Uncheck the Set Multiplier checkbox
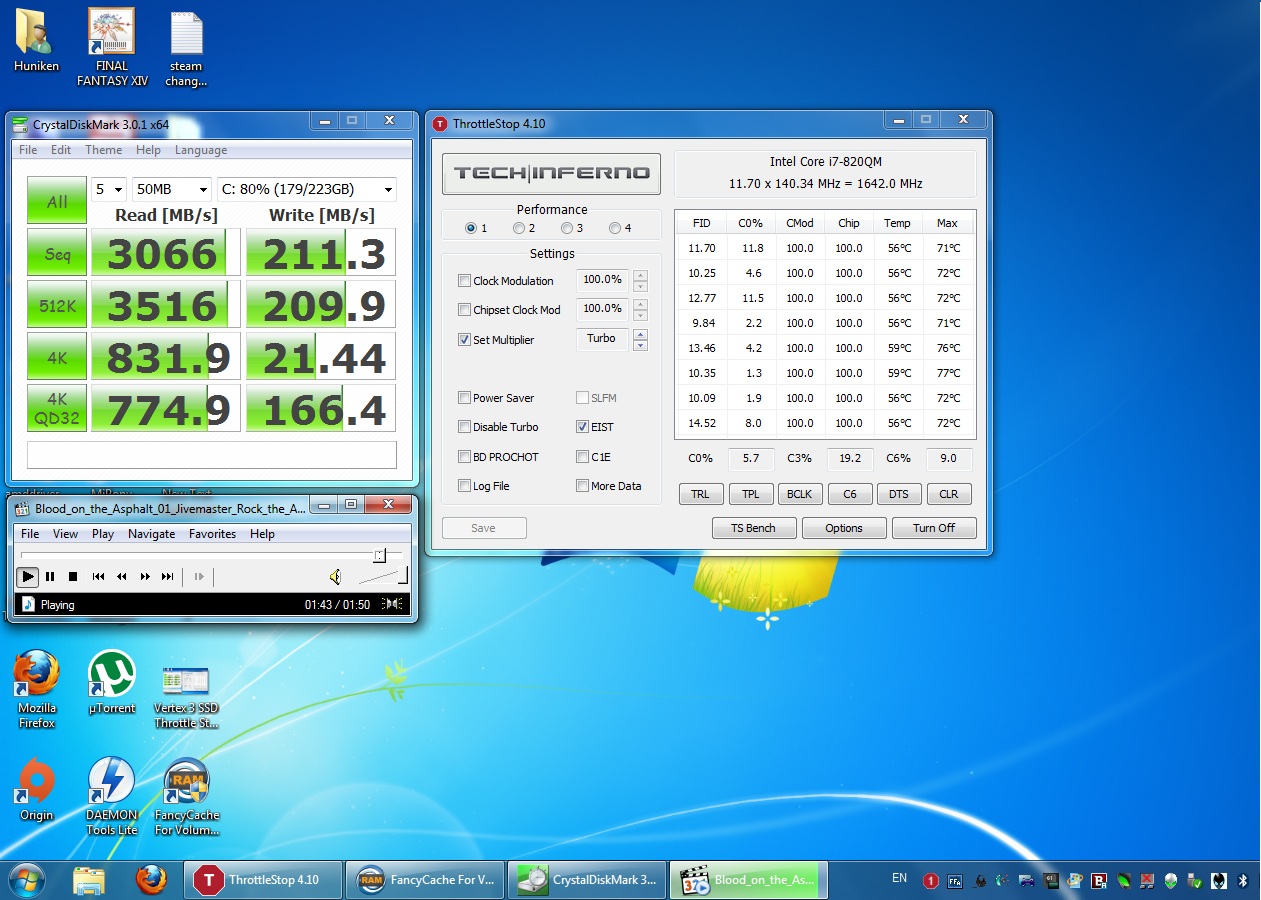Image resolution: width=1261 pixels, height=900 pixels. pos(464,340)
